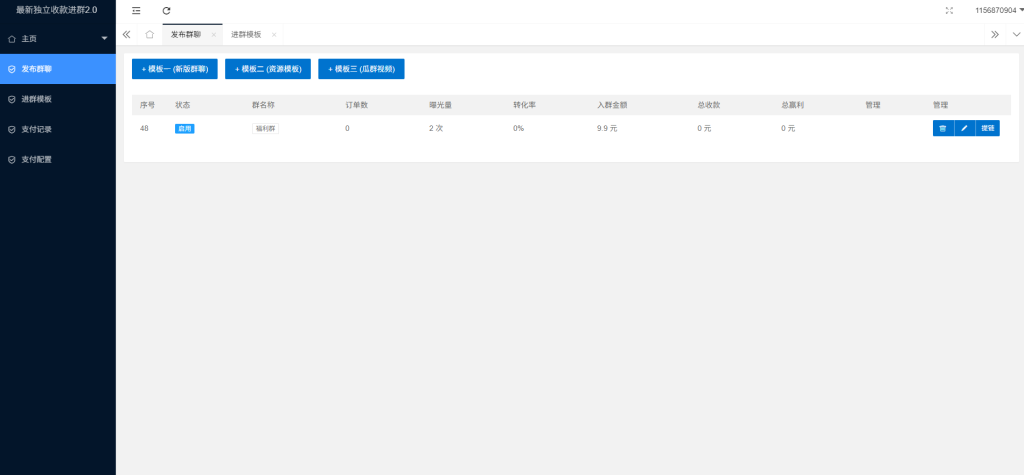The image size is (1024, 475).
Task: Collapse sidebar with the menu fold icon
Action: [x=136, y=10]
